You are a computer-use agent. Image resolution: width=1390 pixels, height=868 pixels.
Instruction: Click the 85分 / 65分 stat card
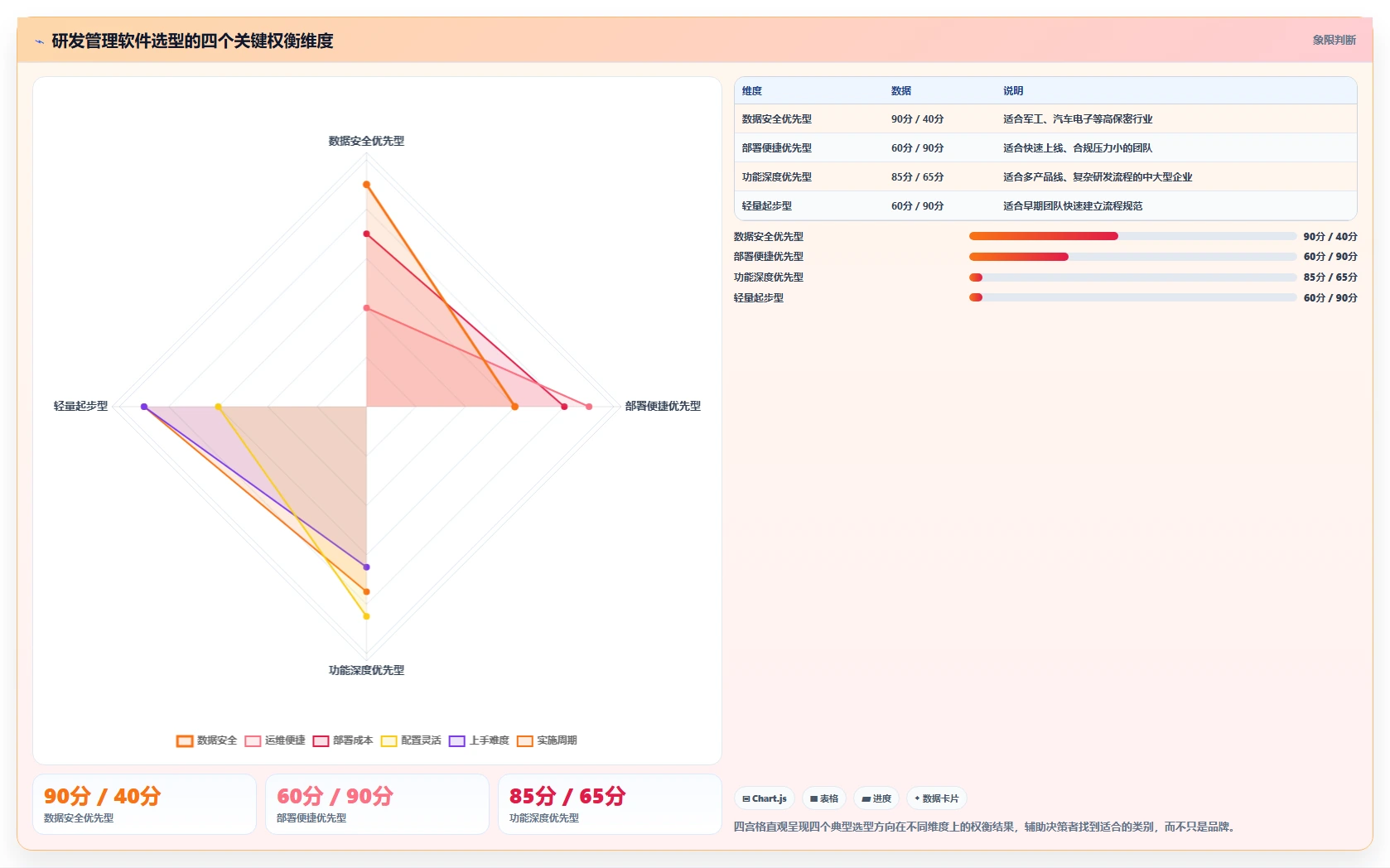610,804
